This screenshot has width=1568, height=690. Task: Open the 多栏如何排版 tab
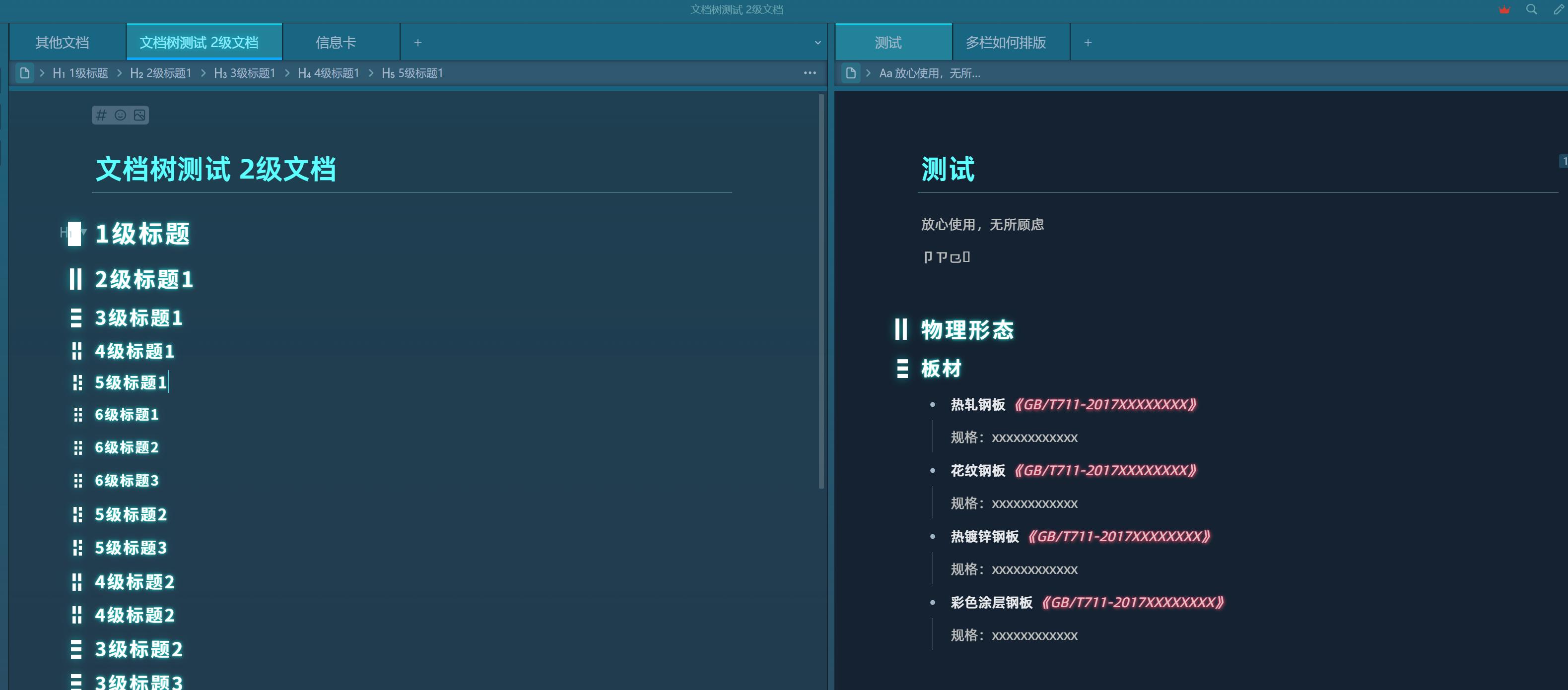point(1006,43)
